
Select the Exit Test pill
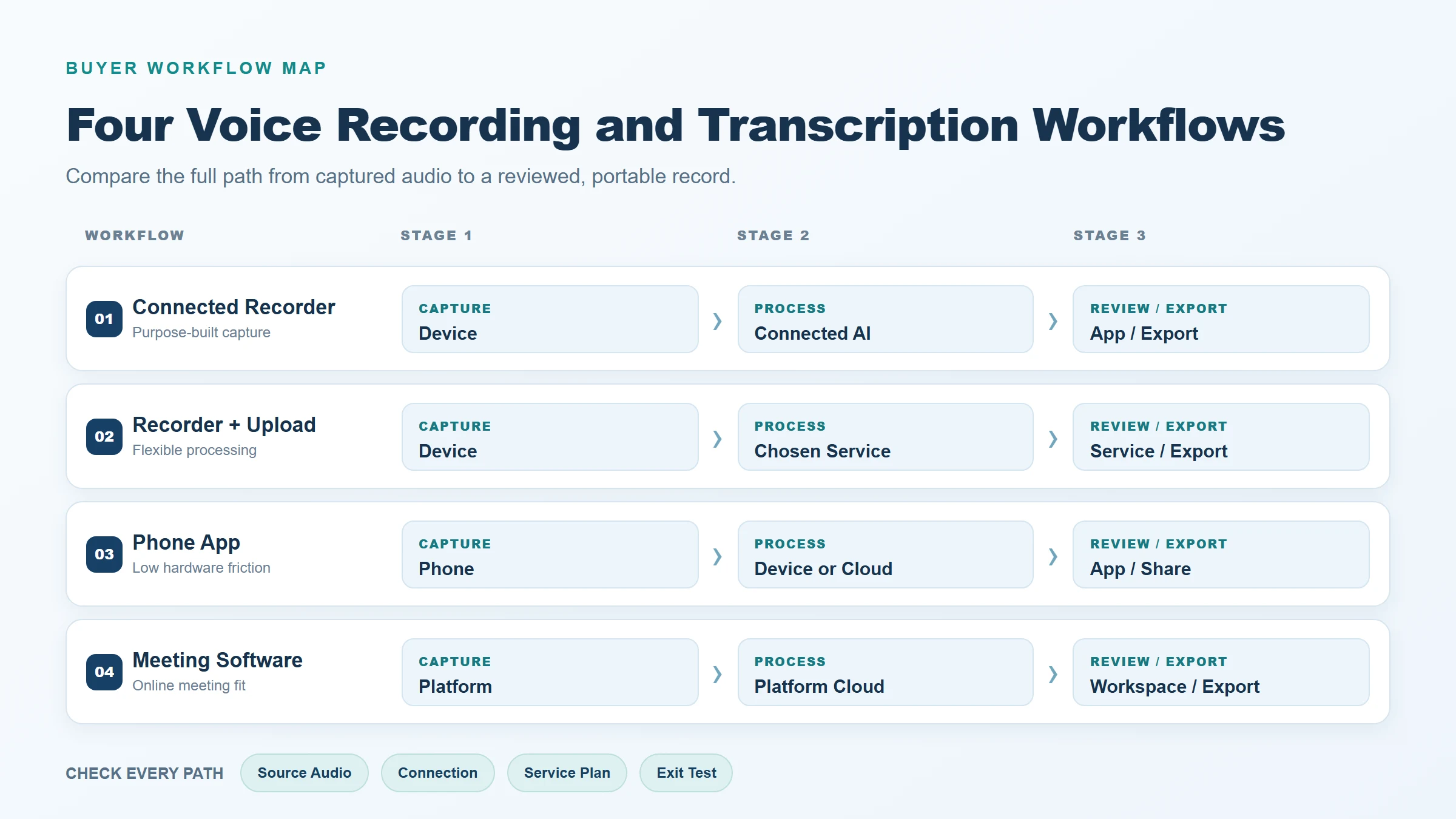686,773
